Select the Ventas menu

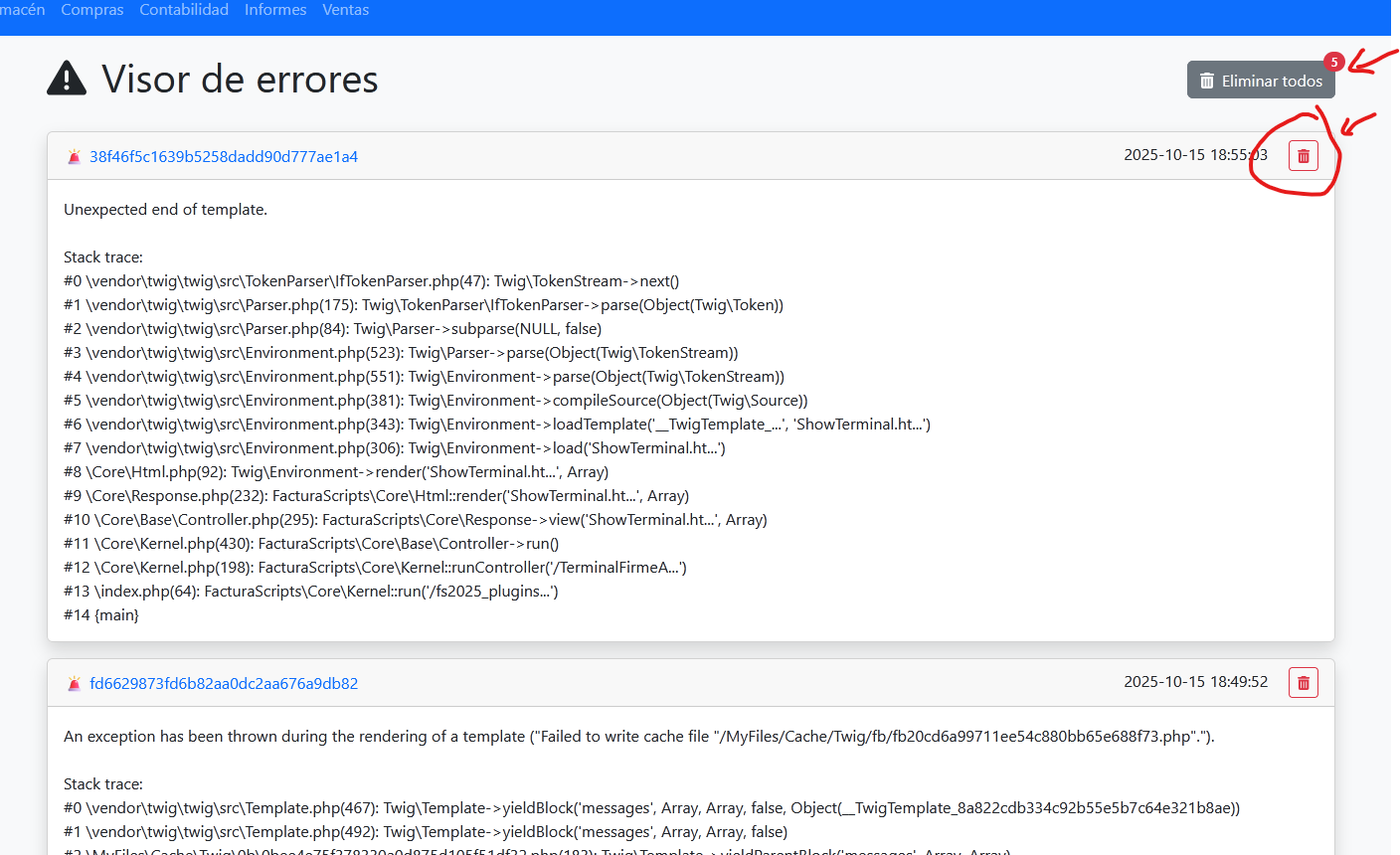click(345, 10)
